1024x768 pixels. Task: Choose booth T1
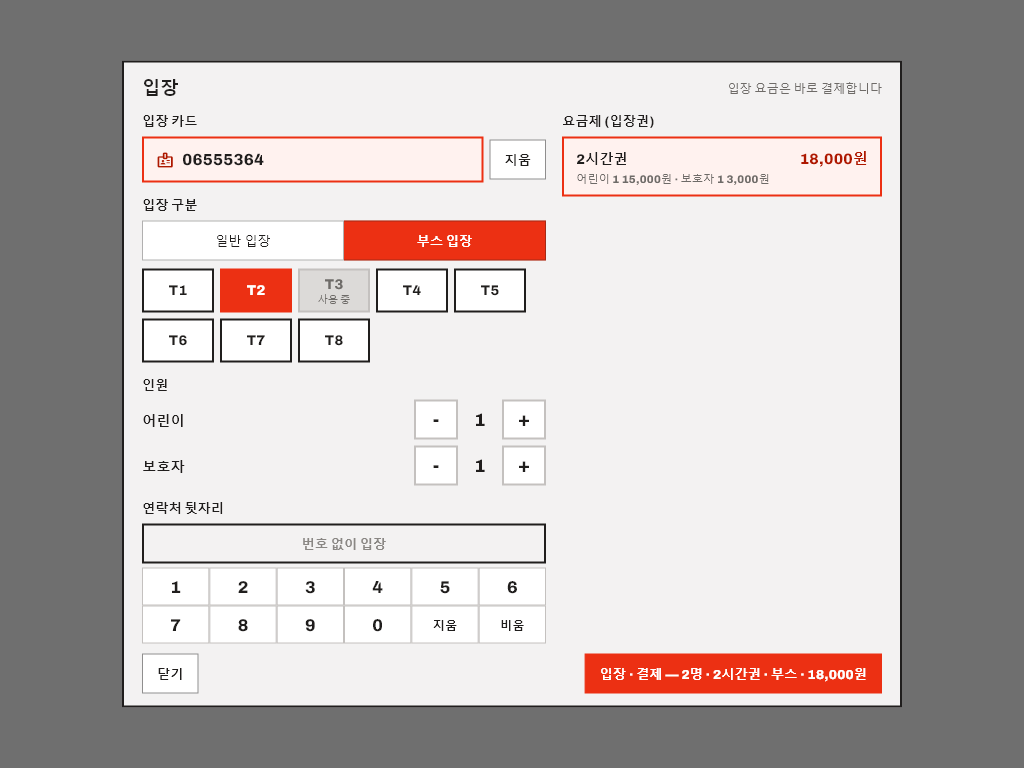click(178, 291)
